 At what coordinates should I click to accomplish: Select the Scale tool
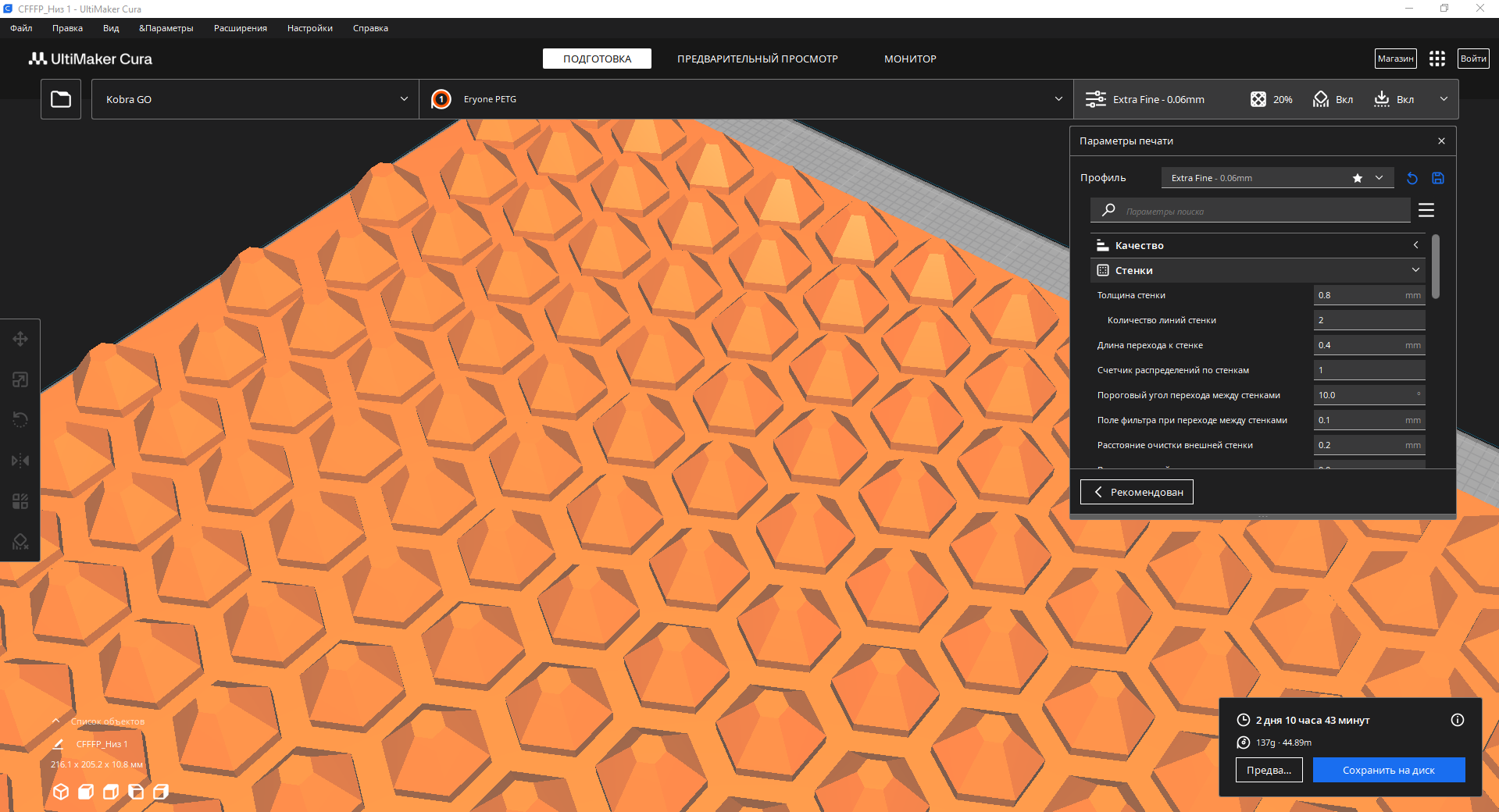click(20, 379)
